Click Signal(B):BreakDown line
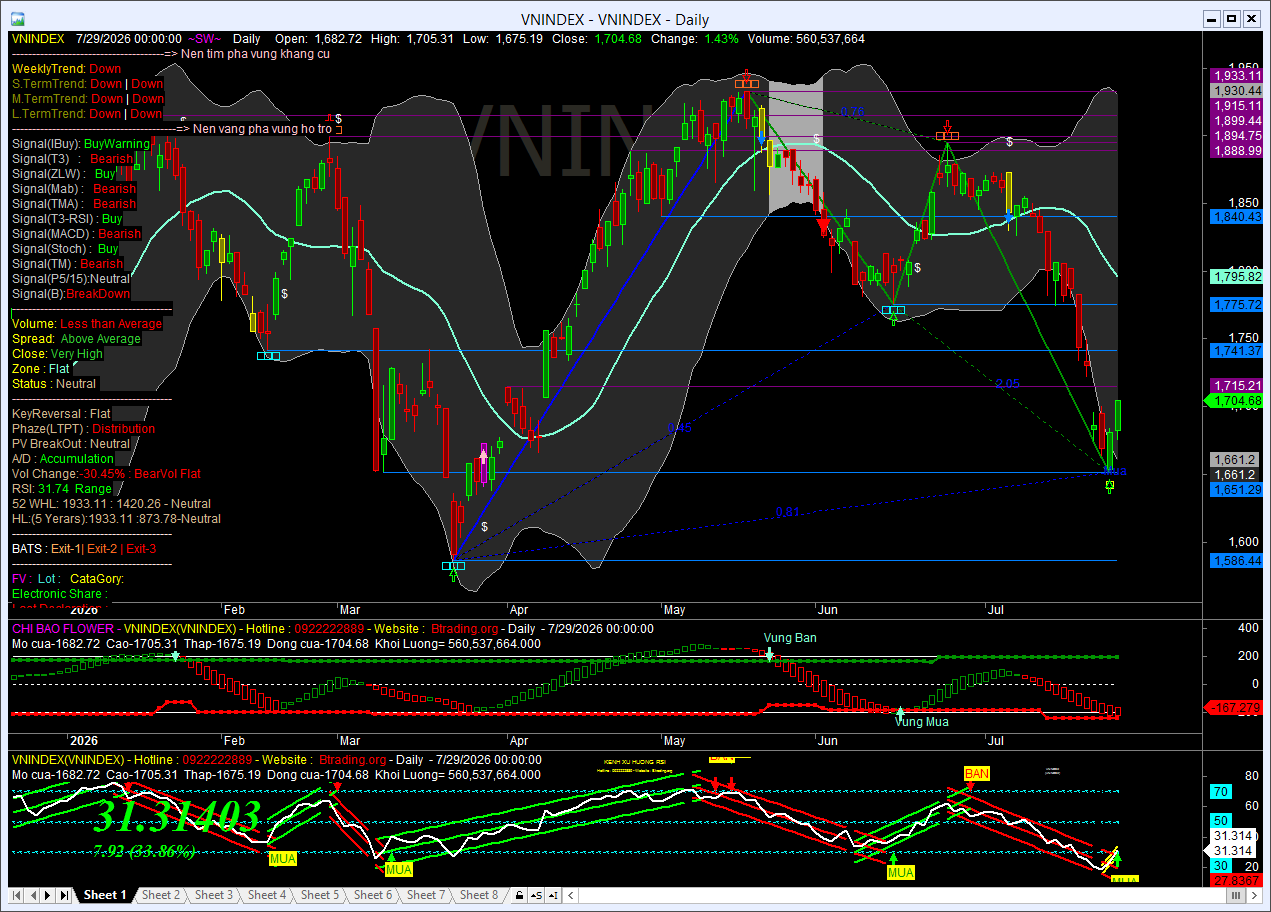 click(70, 294)
